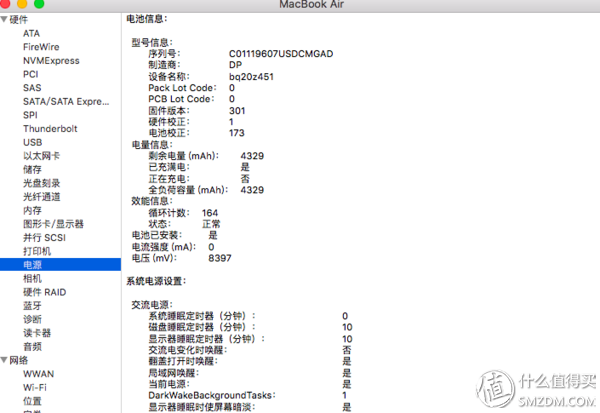Click the 翻盖打开时唤醒 label
The image size is (600, 413).
183,362
